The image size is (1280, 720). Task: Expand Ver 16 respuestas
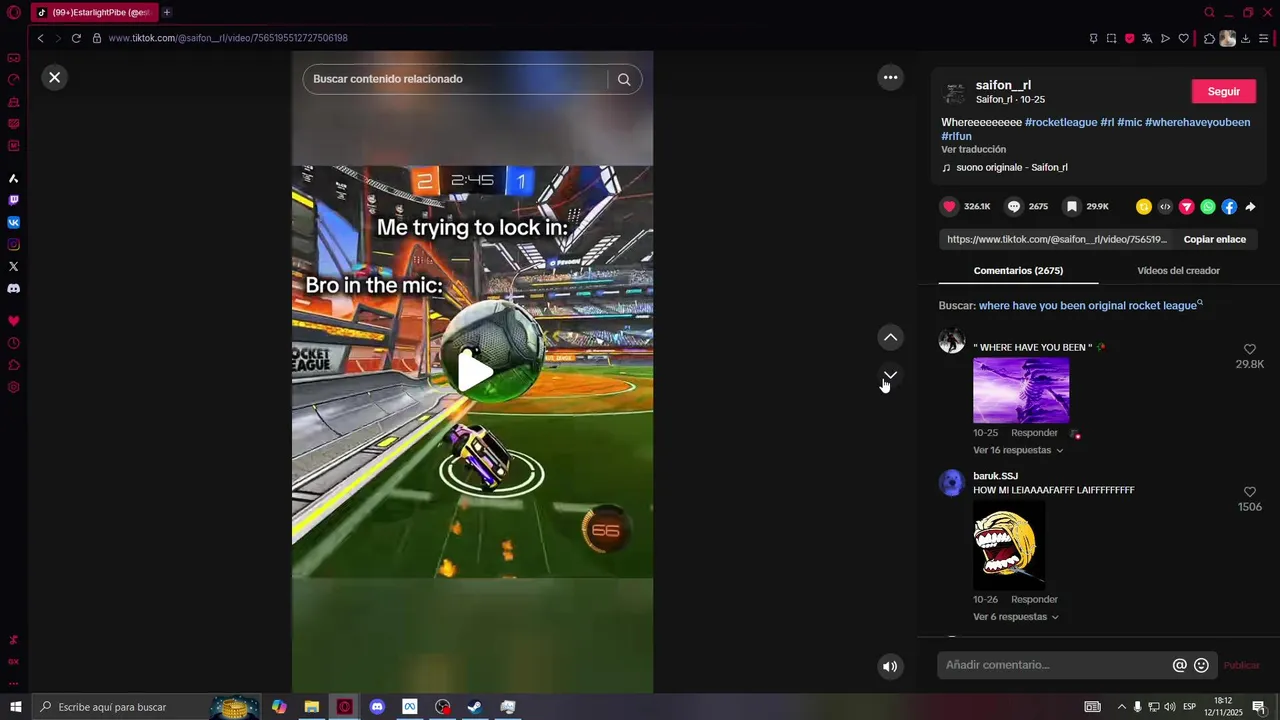[1018, 450]
